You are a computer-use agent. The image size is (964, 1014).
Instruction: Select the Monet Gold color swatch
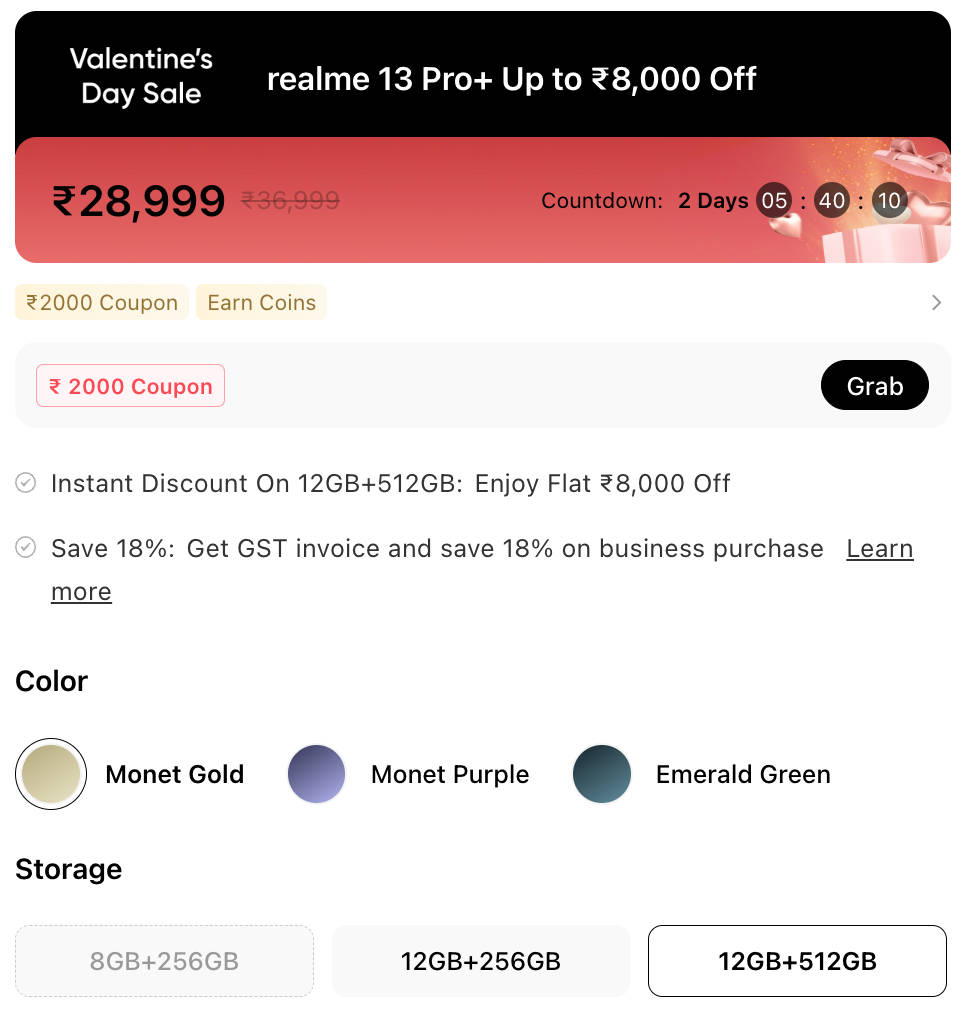(51, 774)
